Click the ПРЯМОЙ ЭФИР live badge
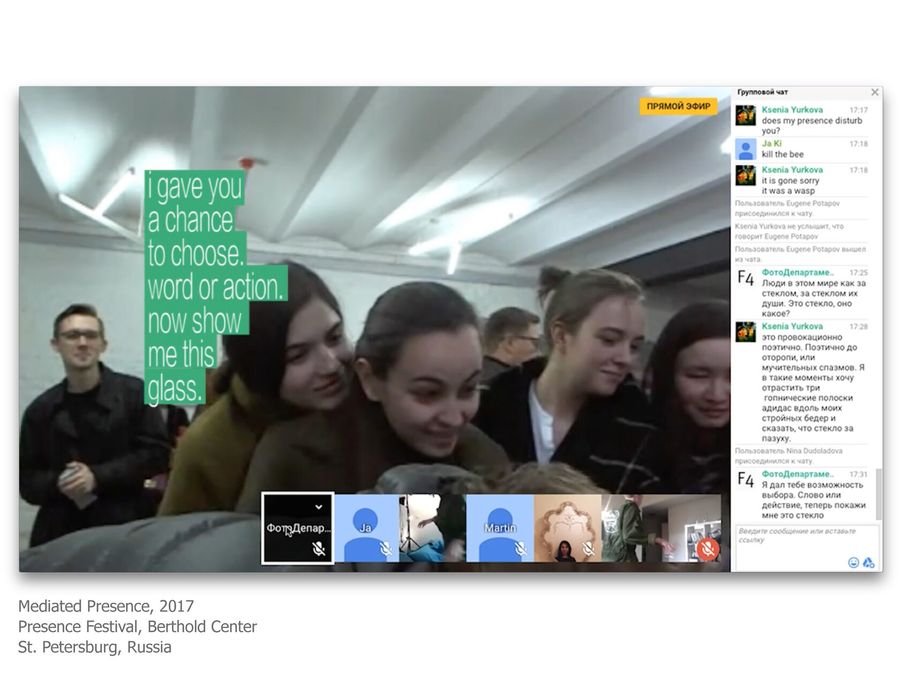 click(678, 106)
